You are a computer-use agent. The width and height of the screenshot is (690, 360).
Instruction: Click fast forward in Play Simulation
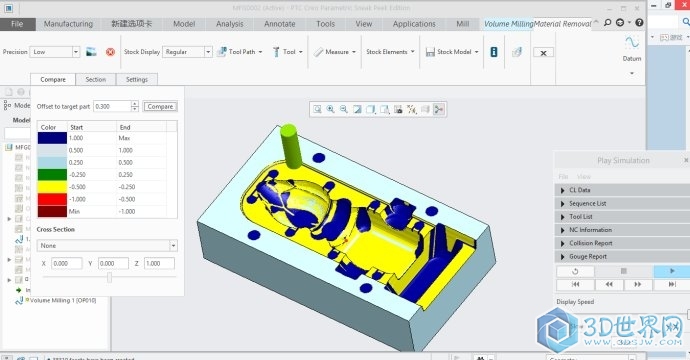[x=637, y=284]
